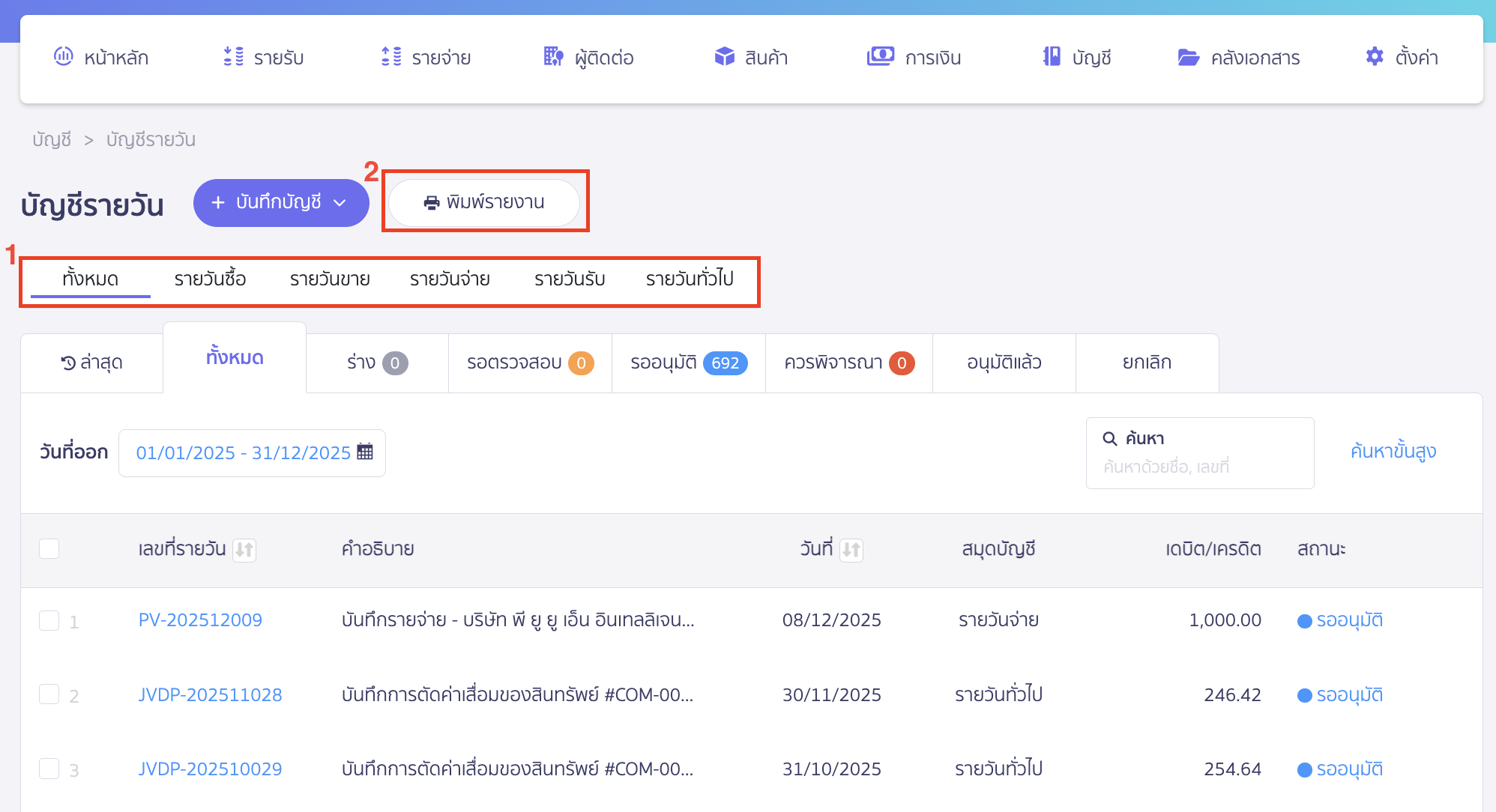Tick the checkbox for JVDP-202511028 row
Viewport: 1496px width, 812px height.
(x=49, y=694)
